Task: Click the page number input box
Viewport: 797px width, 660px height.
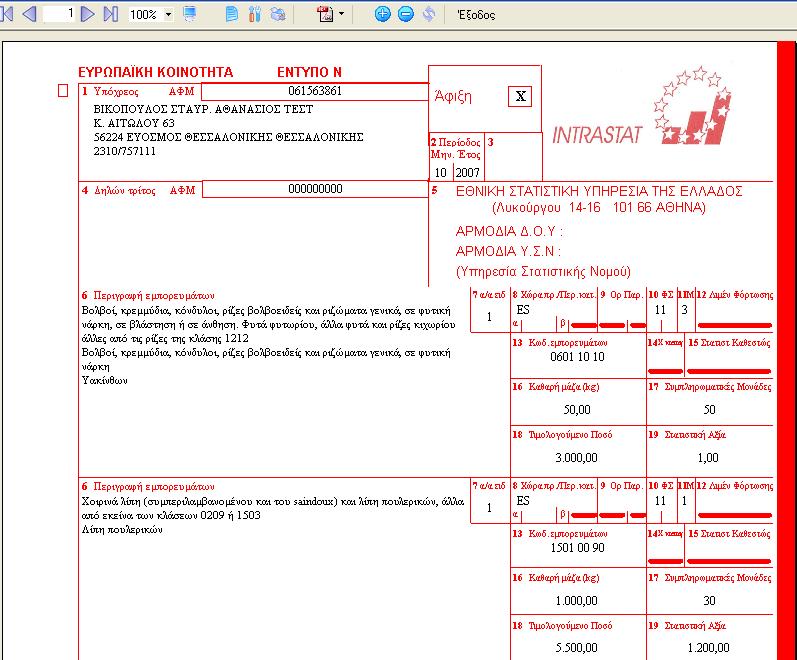Action: pyautogui.click(x=59, y=14)
